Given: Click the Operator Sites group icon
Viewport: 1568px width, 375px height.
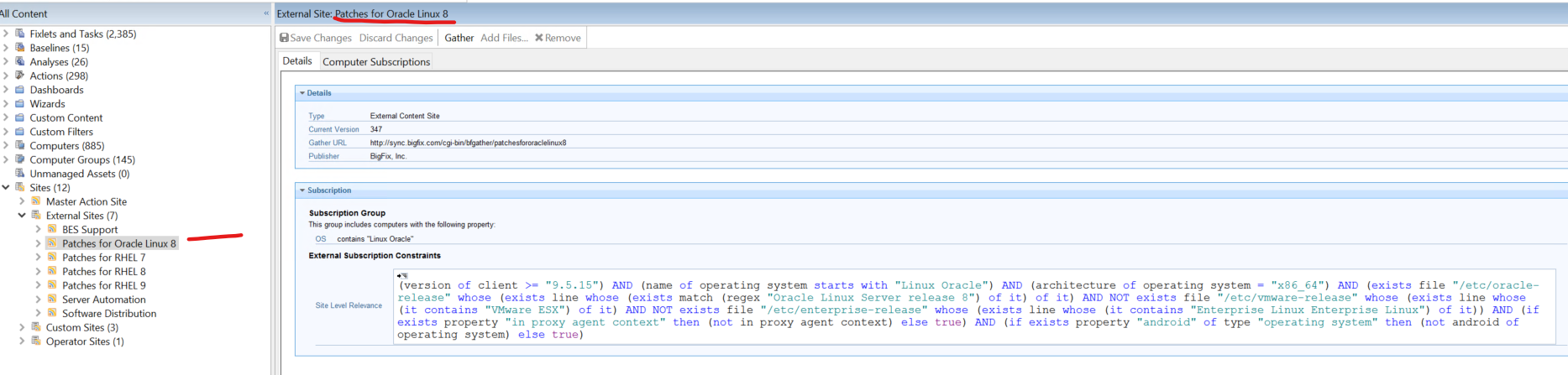Looking at the screenshot, I should coord(36,341).
